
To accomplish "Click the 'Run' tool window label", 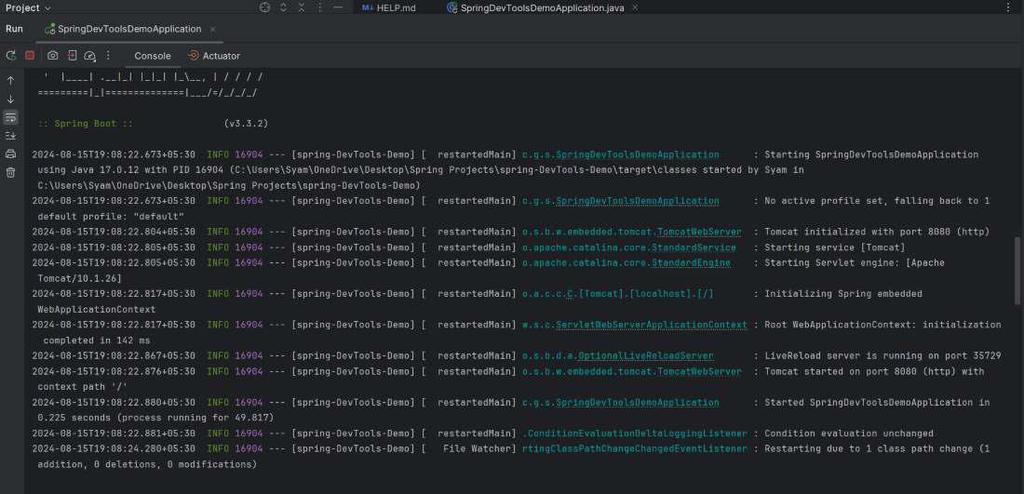I will point(14,29).
